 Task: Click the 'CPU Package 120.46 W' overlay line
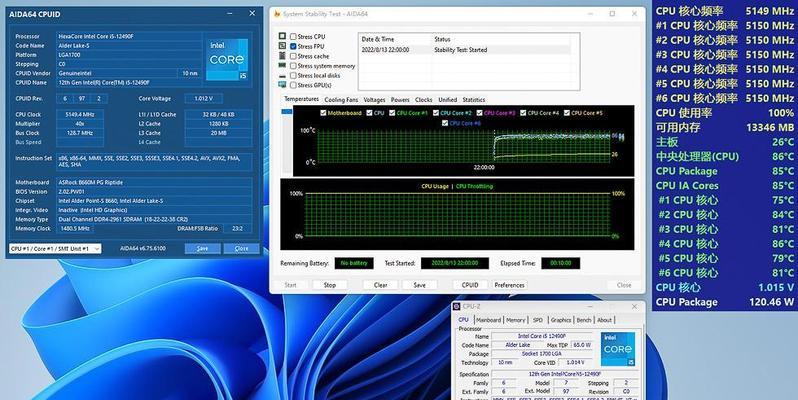725,302
